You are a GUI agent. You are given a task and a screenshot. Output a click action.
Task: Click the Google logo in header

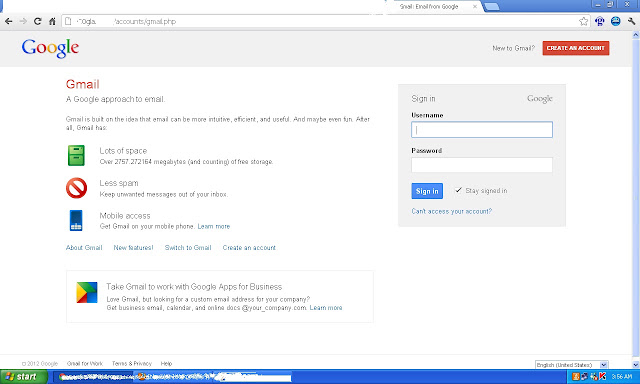pos(50,48)
